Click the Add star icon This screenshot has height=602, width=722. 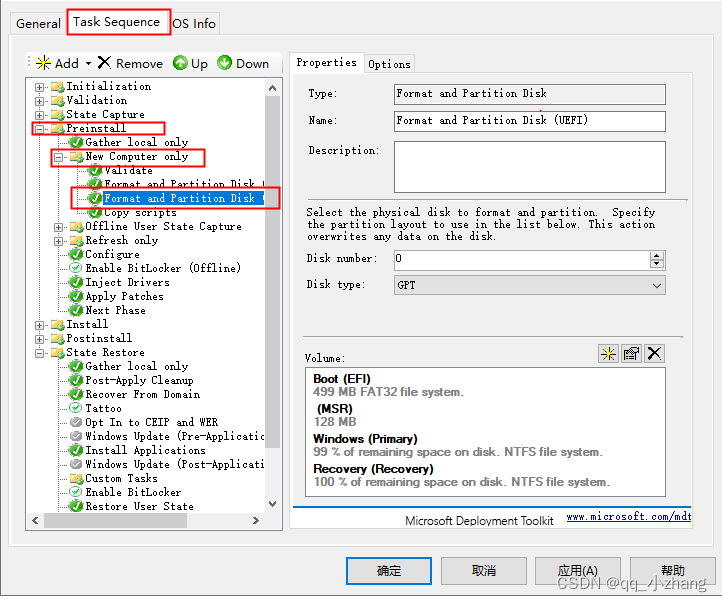click(43, 63)
